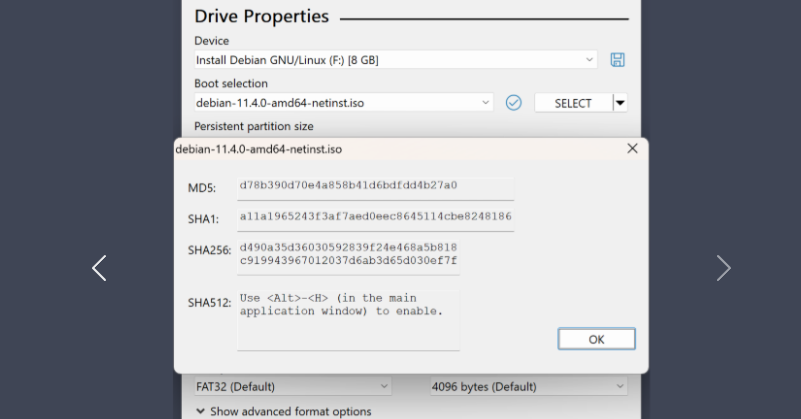Image resolution: width=801 pixels, height=419 pixels.
Task: Open the Boot selection ISO dropdown
Action: (343, 103)
